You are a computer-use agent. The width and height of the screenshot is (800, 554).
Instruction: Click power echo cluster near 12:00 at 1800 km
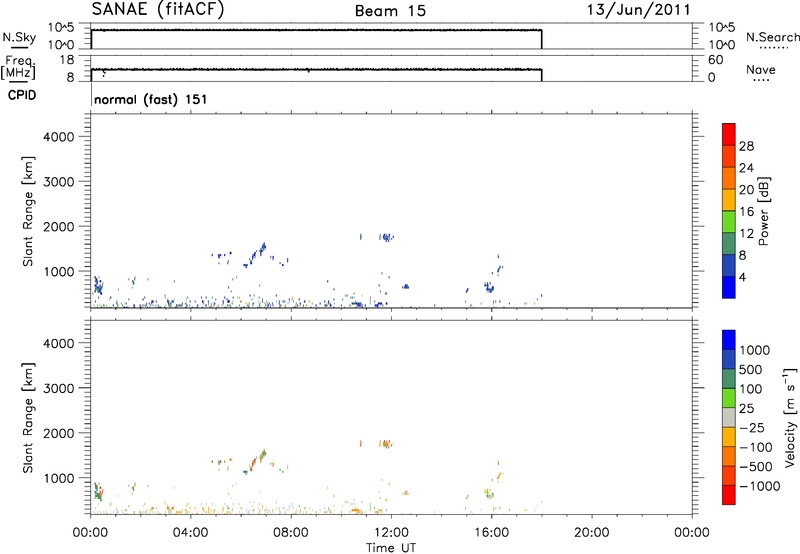click(x=386, y=237)
